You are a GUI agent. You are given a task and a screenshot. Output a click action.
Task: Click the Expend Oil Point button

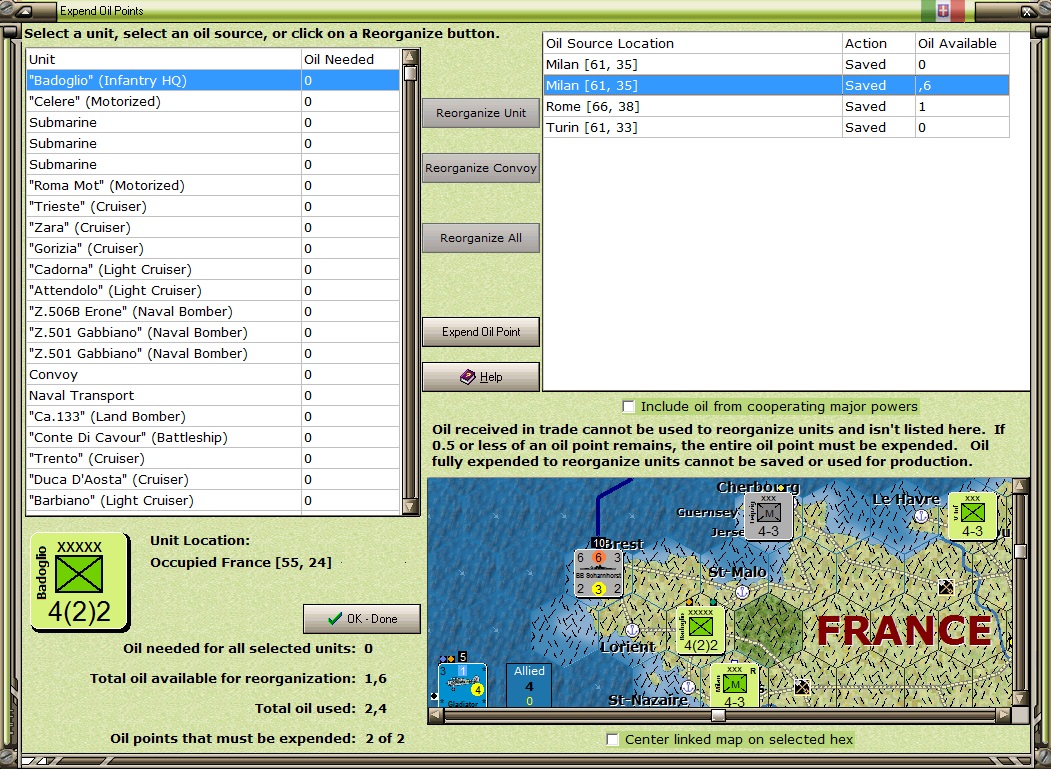coord(481,332)
